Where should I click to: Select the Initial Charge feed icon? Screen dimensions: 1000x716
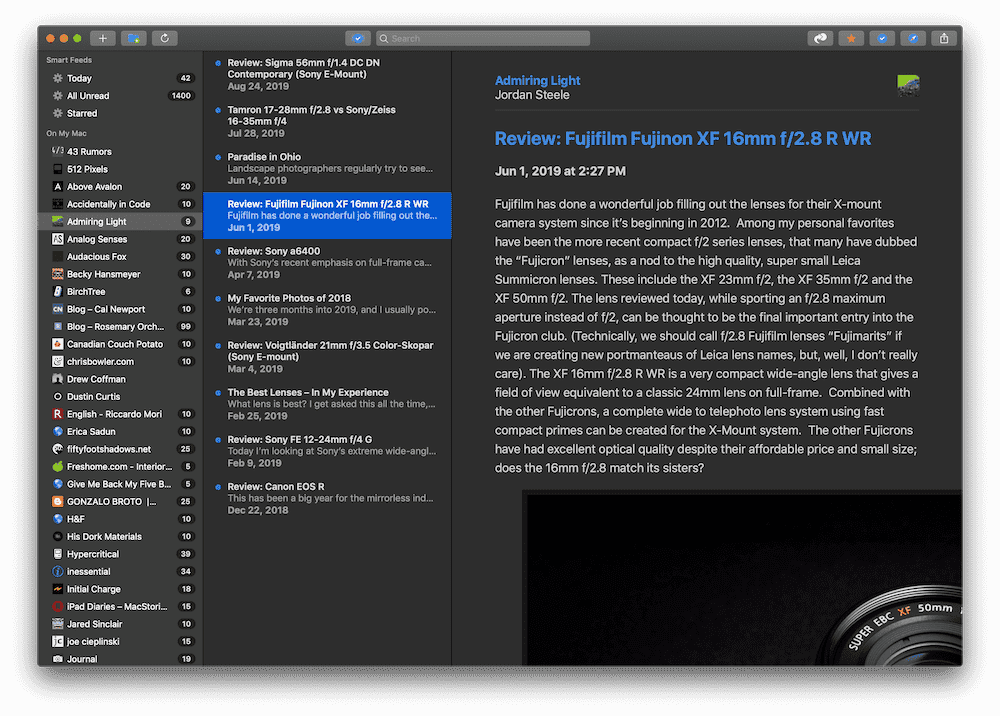pyautogui.click(x=57, y=589)
